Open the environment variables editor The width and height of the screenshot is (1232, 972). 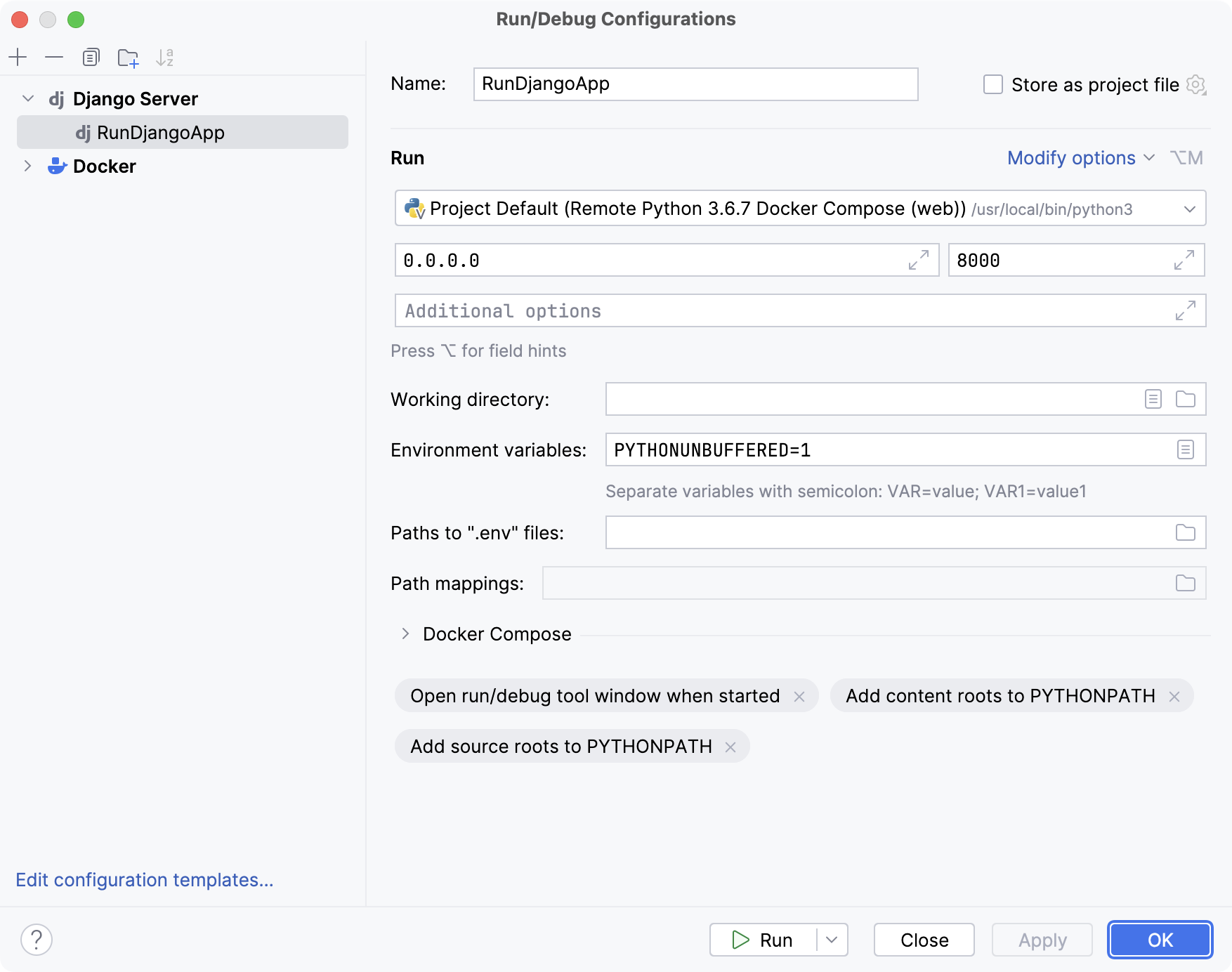coord(1186,449)
